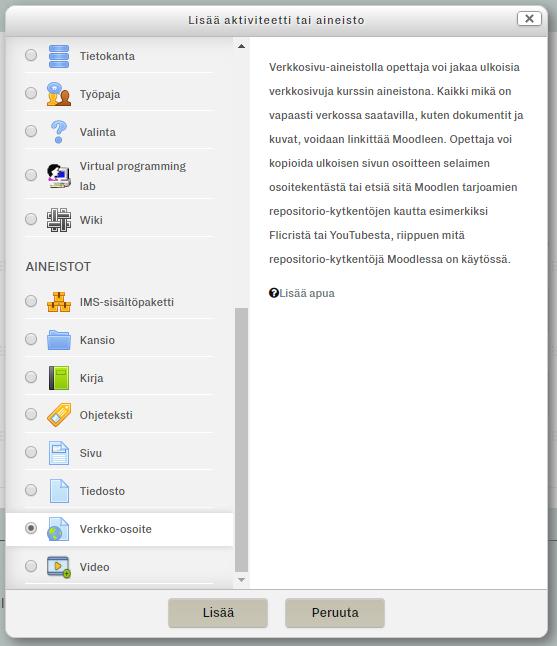Click the IMS-sisältöpaketti boxes icon
Viewport: 557px width, 646px height.
coord(59,302)
